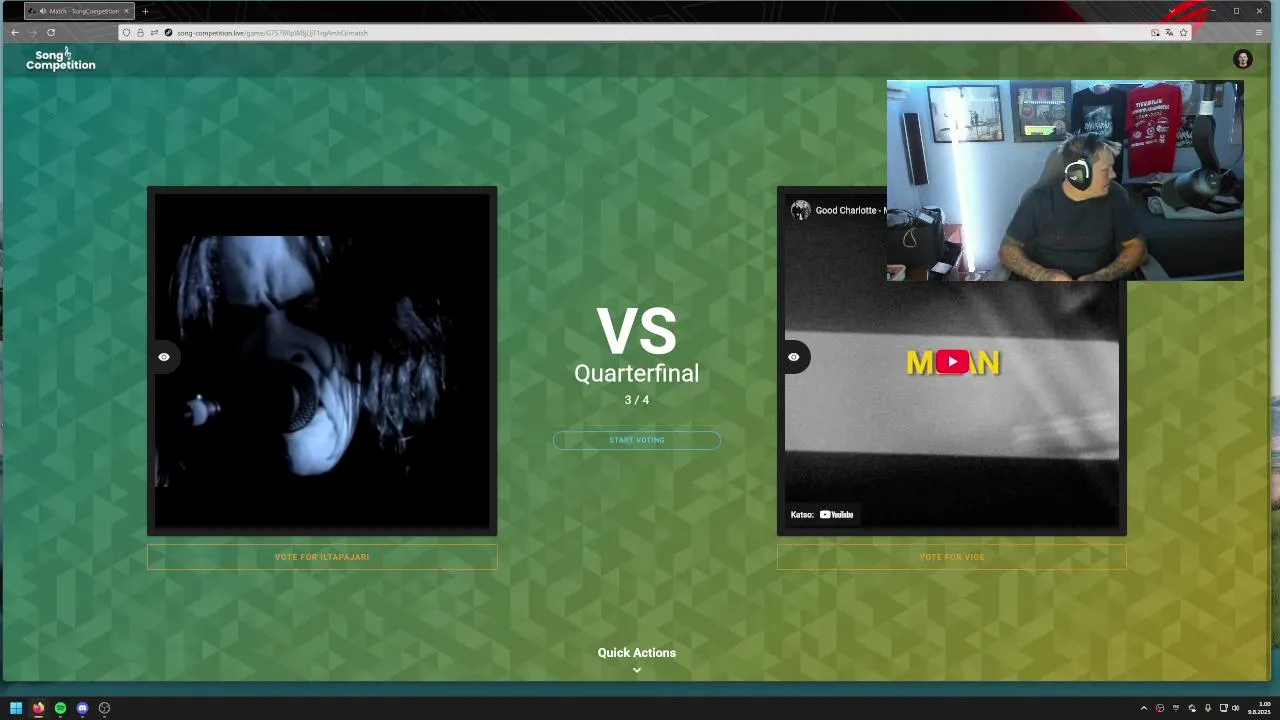Image resolution: width=1280 pixels, height=720 pixels.
Task: Open OBS Studio from the taskbar
Action: pyautogui.click(x=104, y=708)
